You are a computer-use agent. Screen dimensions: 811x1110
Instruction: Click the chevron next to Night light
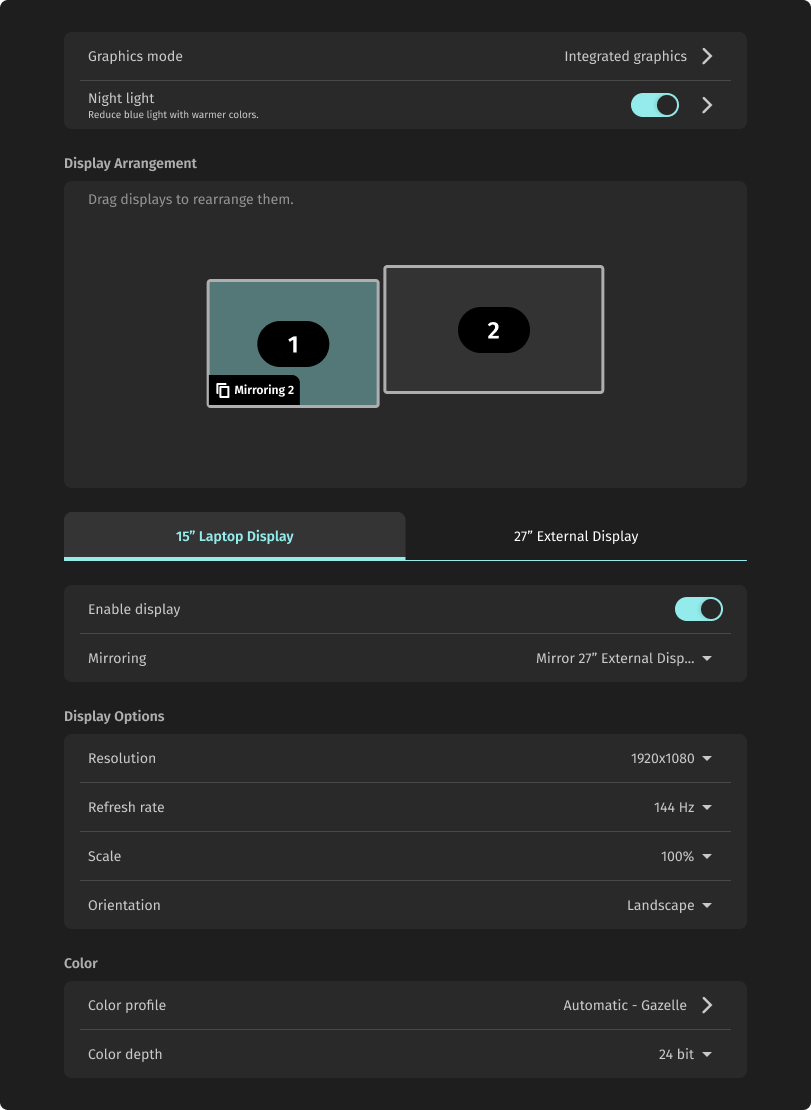tap(707, 105)
